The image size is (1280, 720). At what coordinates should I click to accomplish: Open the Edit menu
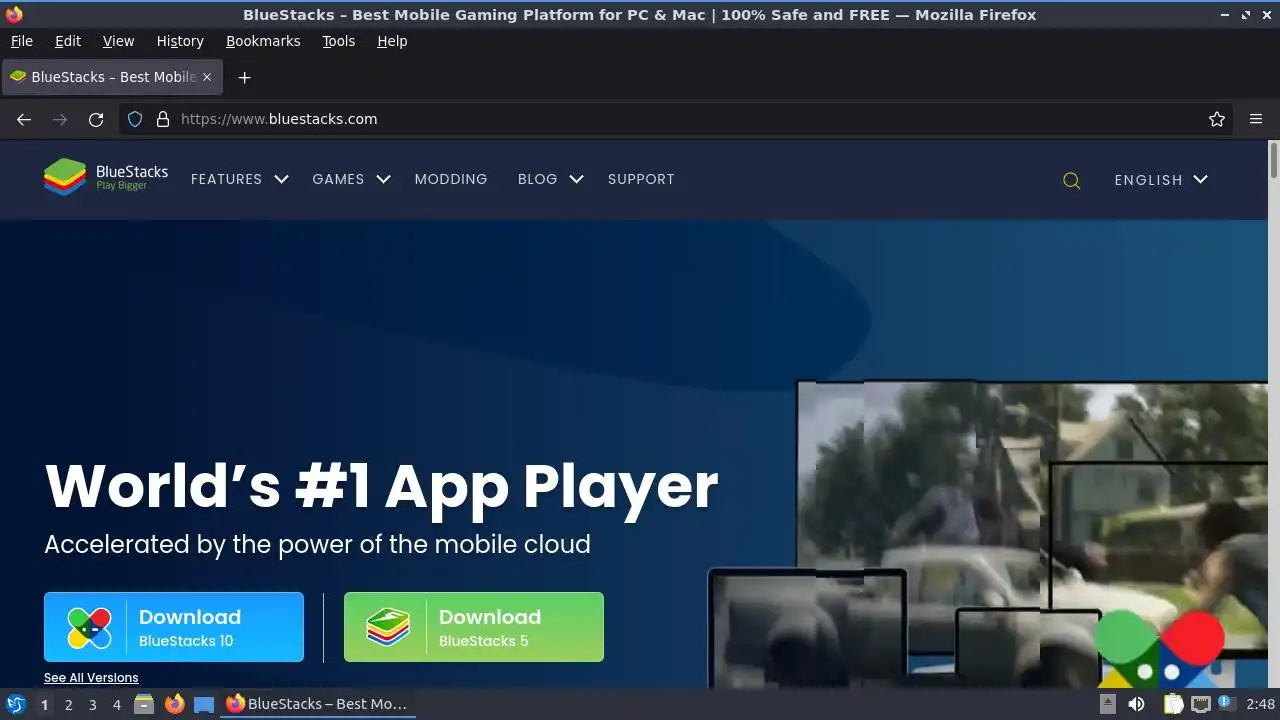(68, 41)
